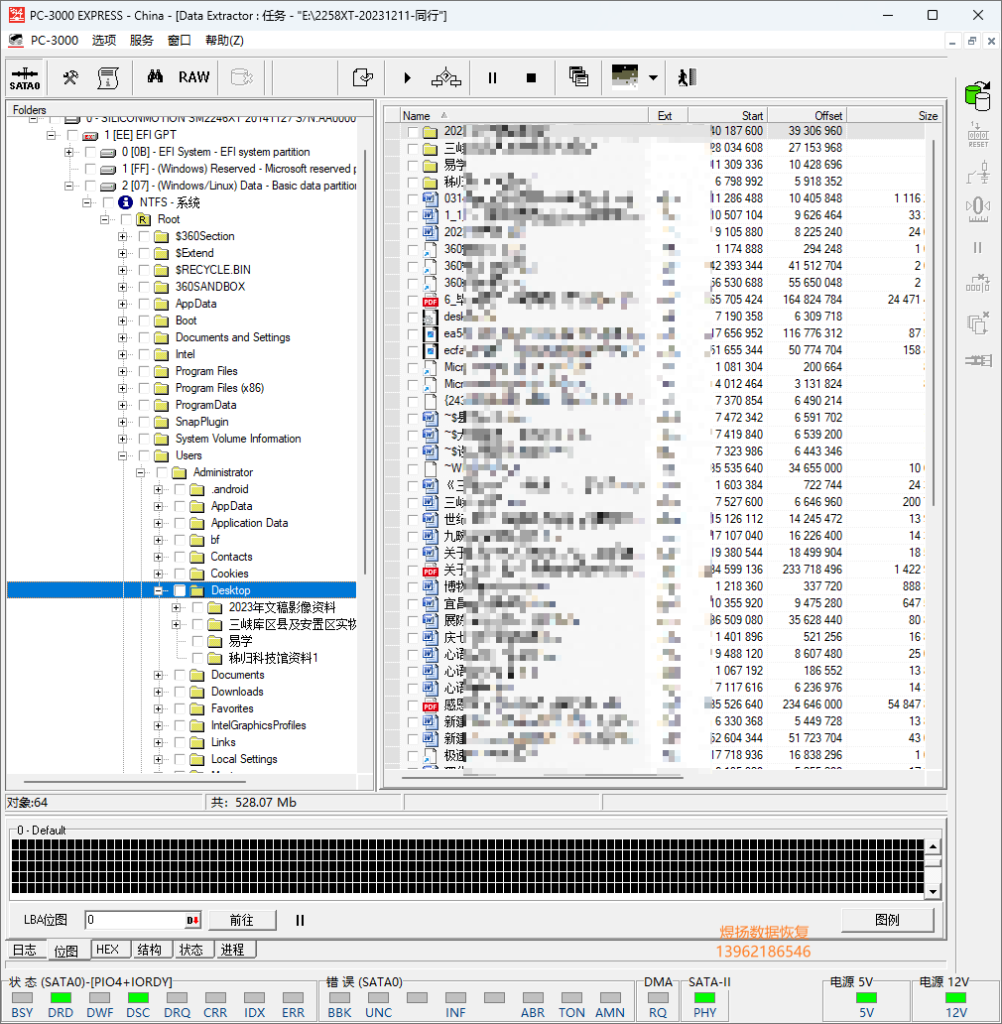
Task: Open the 服务 menu
Action: click(x=141, y=40)
